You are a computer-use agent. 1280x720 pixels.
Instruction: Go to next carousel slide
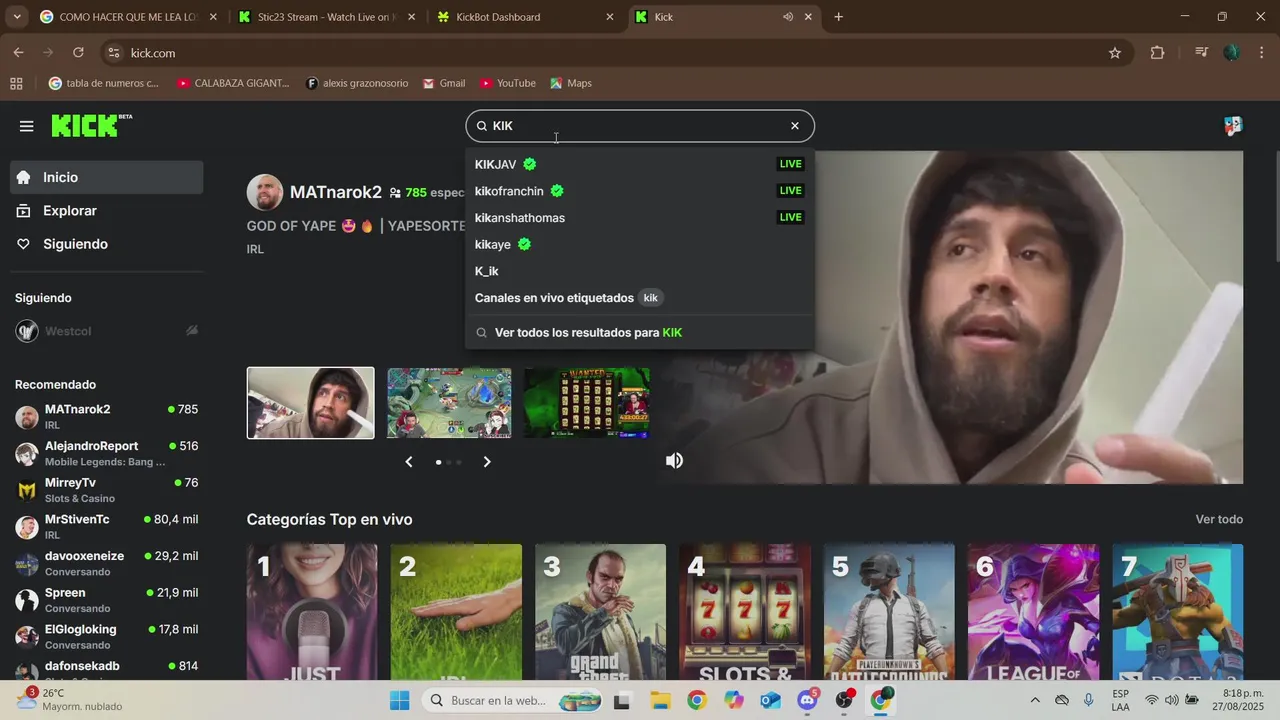click(487, 461)
